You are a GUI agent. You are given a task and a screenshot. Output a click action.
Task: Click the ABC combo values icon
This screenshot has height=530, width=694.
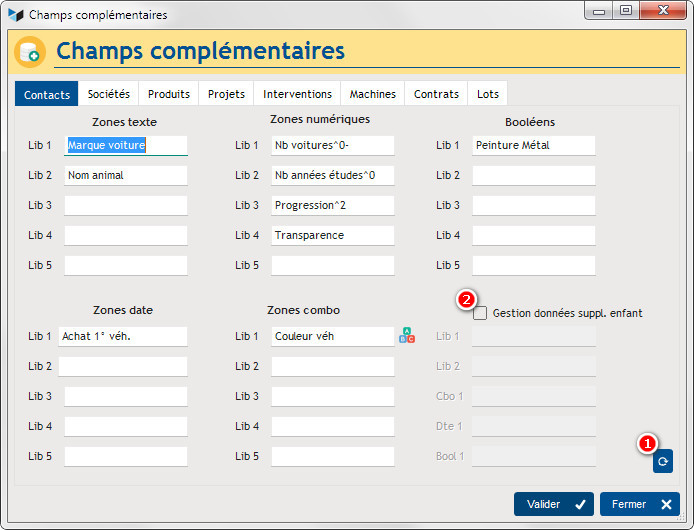pos(406,335)
